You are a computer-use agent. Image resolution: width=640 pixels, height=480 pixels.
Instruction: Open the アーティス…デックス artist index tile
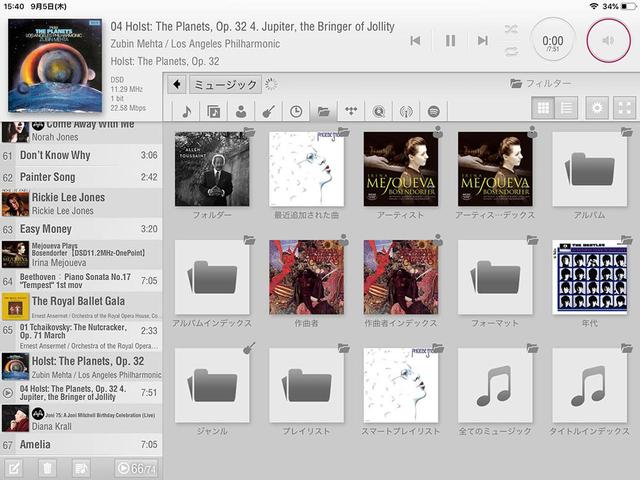495,169
